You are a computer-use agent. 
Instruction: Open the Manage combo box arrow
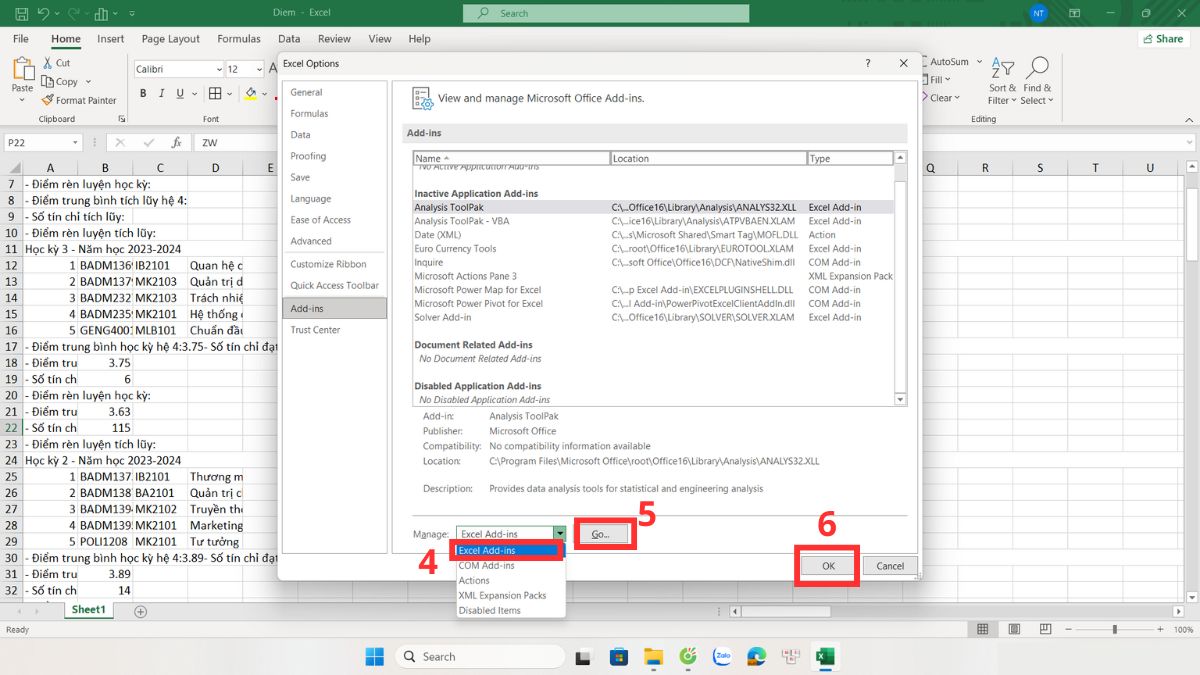point(561,534)
